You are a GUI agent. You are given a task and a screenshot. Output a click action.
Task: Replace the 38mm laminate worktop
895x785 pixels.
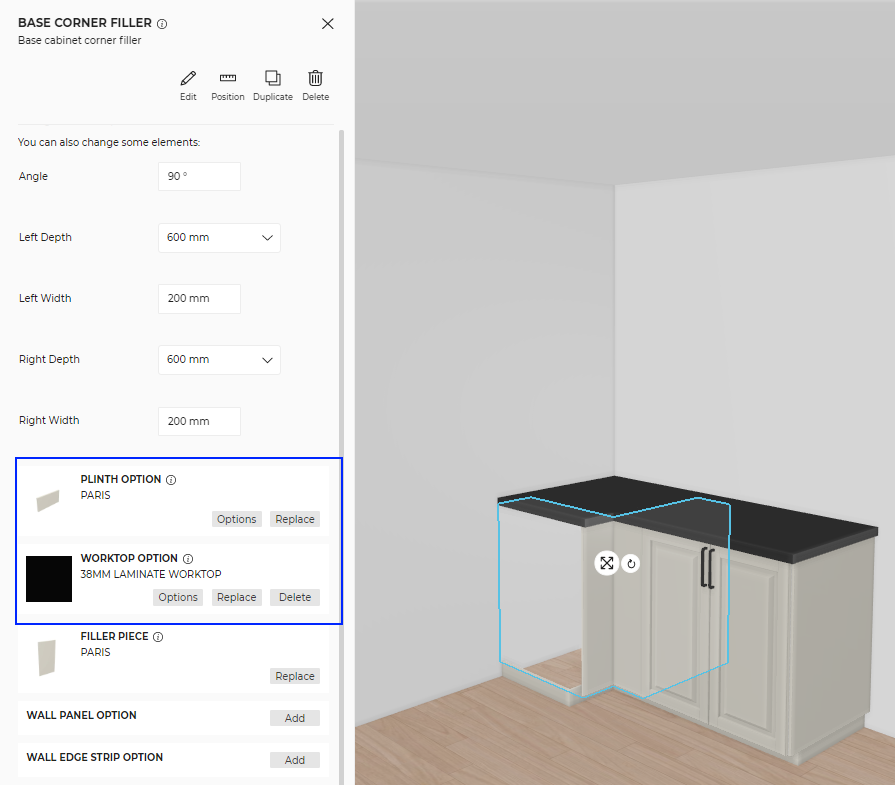(x=237, y=598)
